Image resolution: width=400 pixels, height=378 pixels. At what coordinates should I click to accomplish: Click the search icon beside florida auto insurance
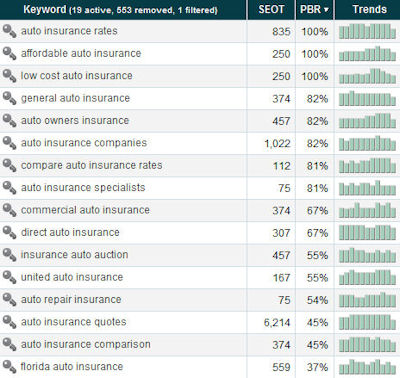coord(9,367)
